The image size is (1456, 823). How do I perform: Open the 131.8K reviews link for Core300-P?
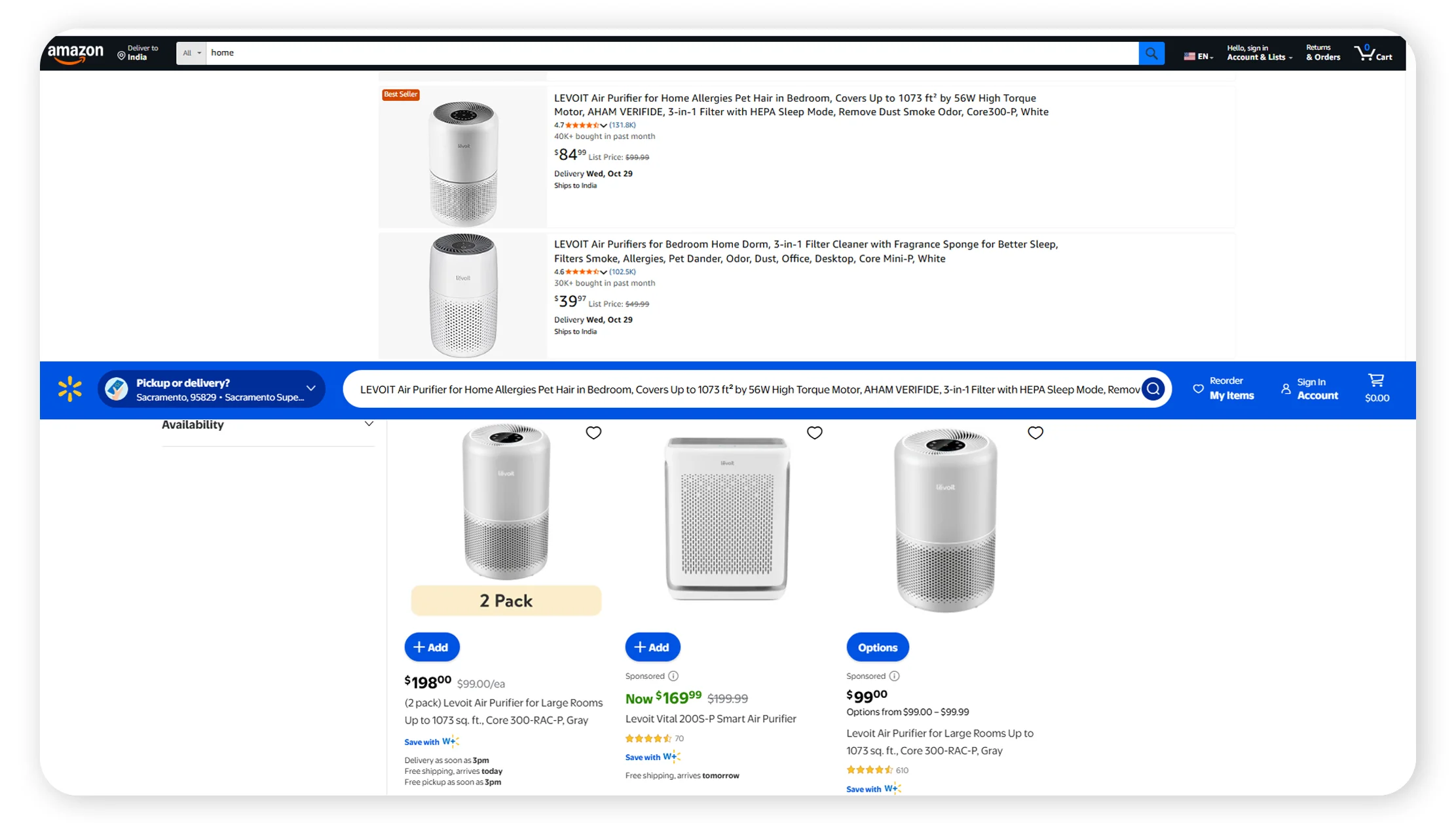(622, 124)
